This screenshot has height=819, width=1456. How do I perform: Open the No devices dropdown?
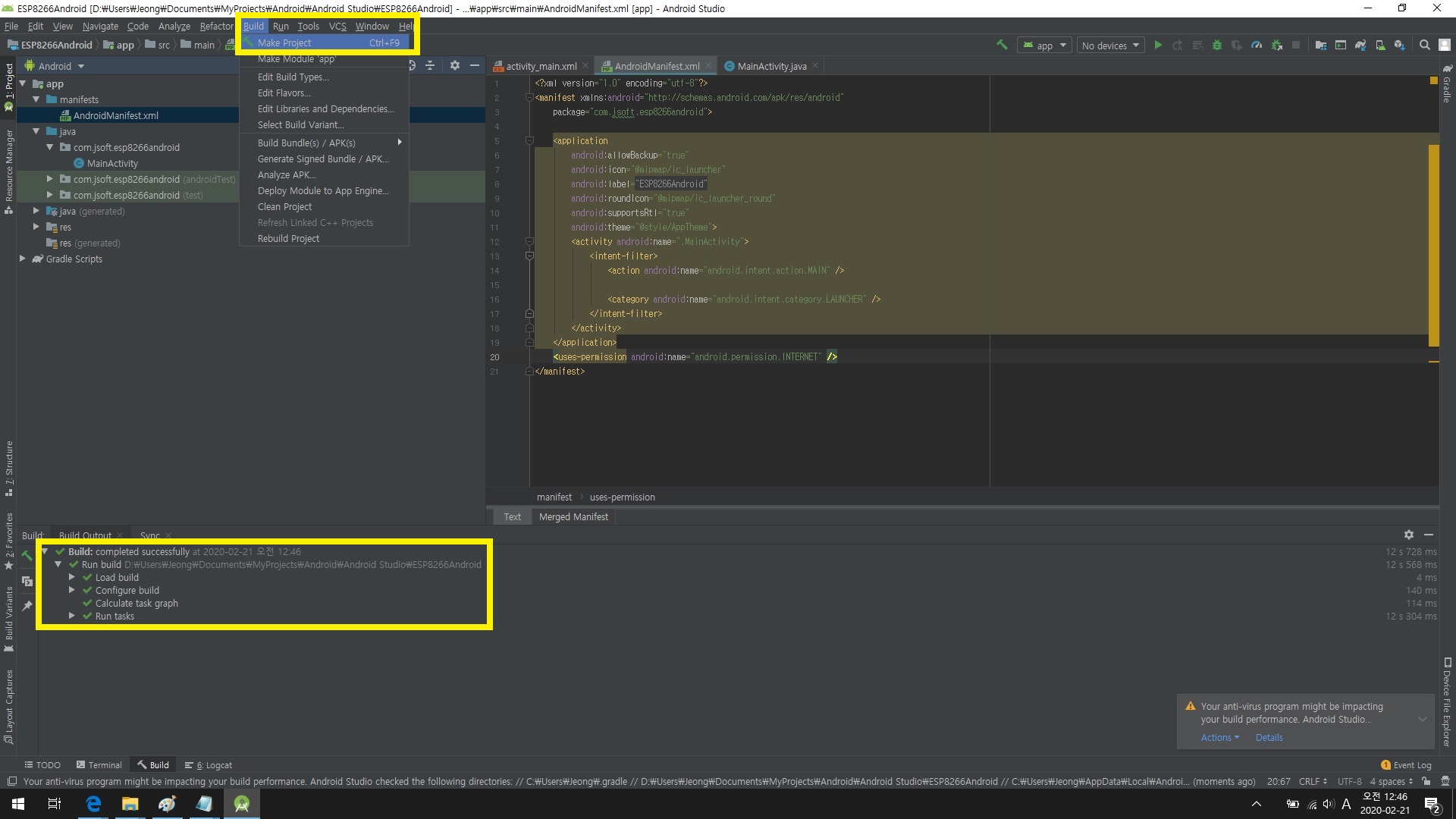tap(1110, 45)
